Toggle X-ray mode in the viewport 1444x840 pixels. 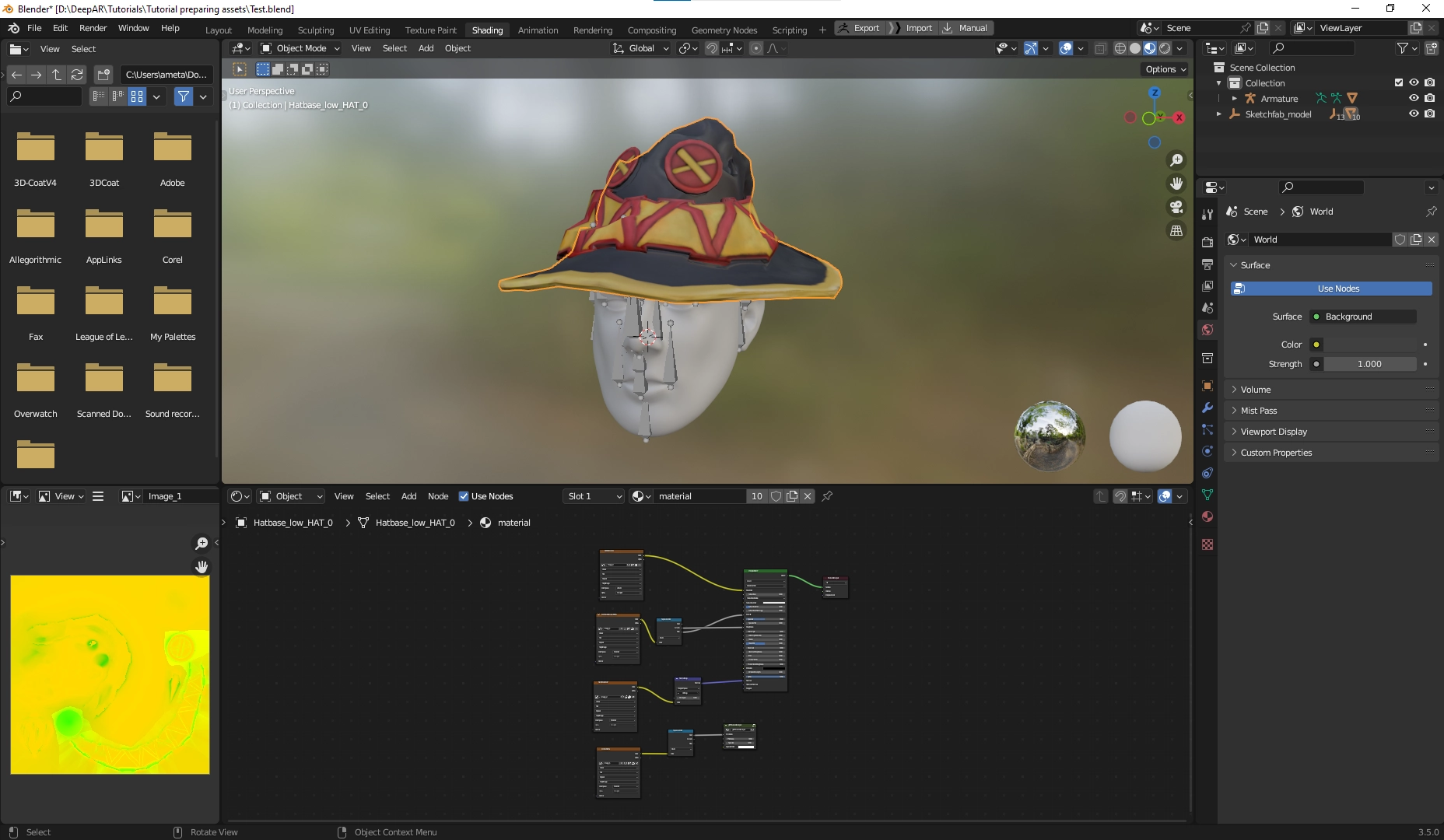click(1100, 48)
